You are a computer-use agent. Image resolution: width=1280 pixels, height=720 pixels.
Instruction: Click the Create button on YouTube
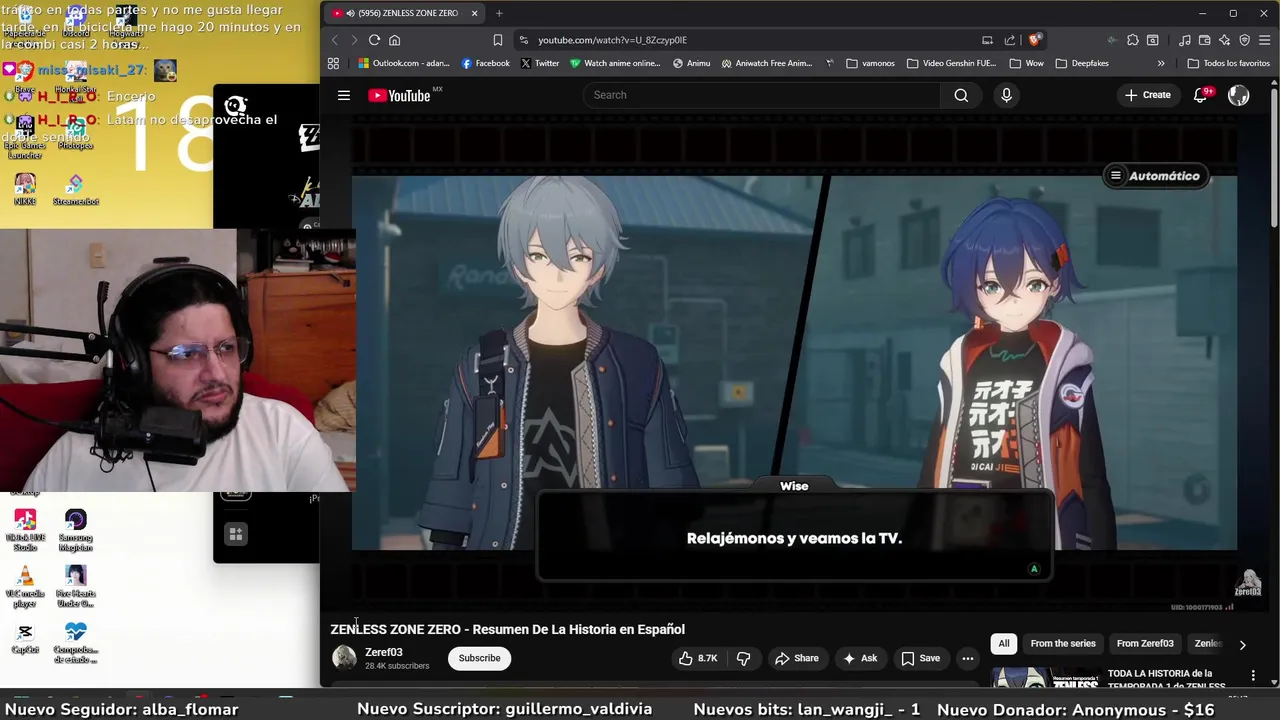tap(1147, 95)
